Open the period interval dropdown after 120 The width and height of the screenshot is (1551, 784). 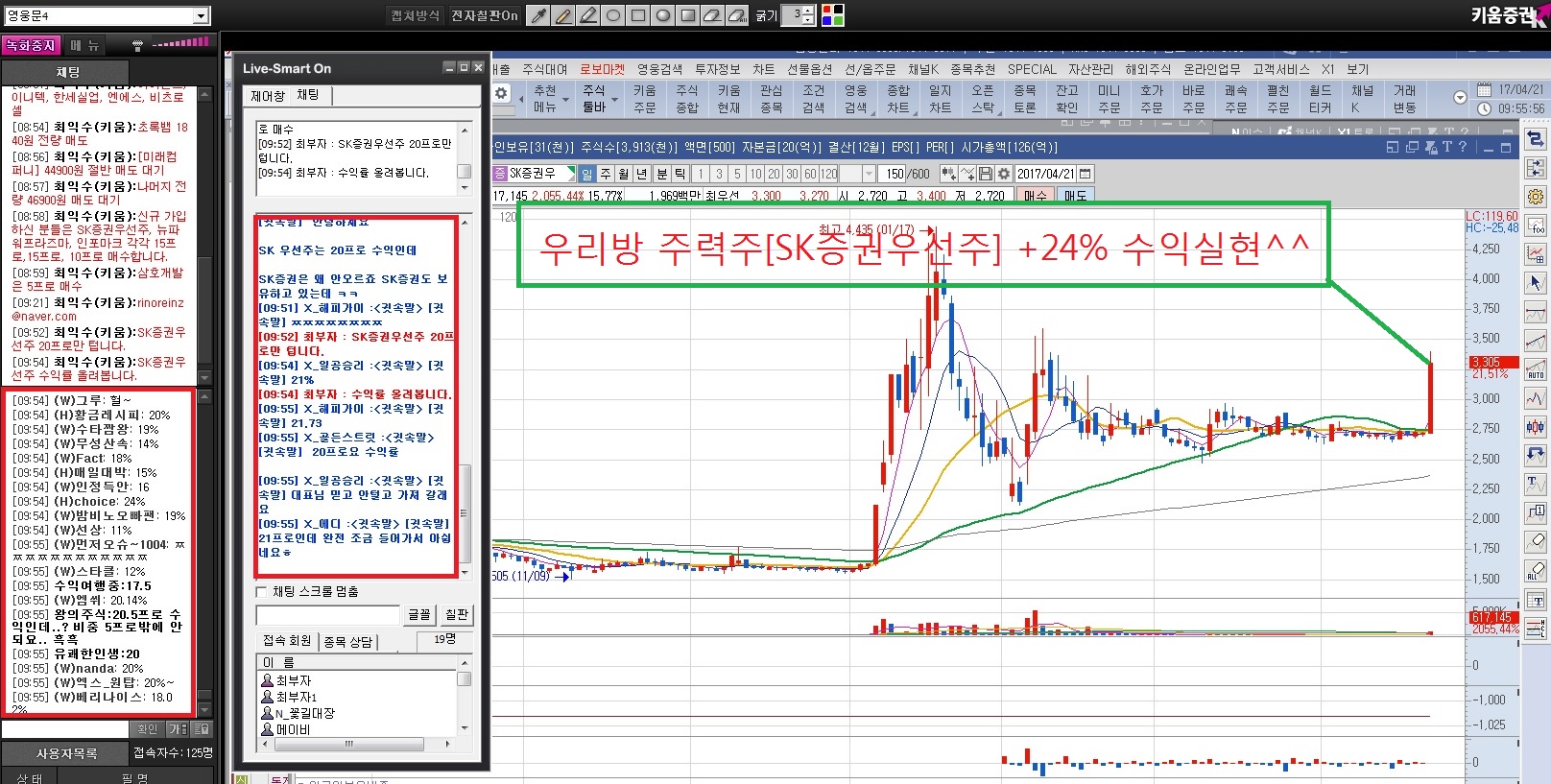point(869,174)
